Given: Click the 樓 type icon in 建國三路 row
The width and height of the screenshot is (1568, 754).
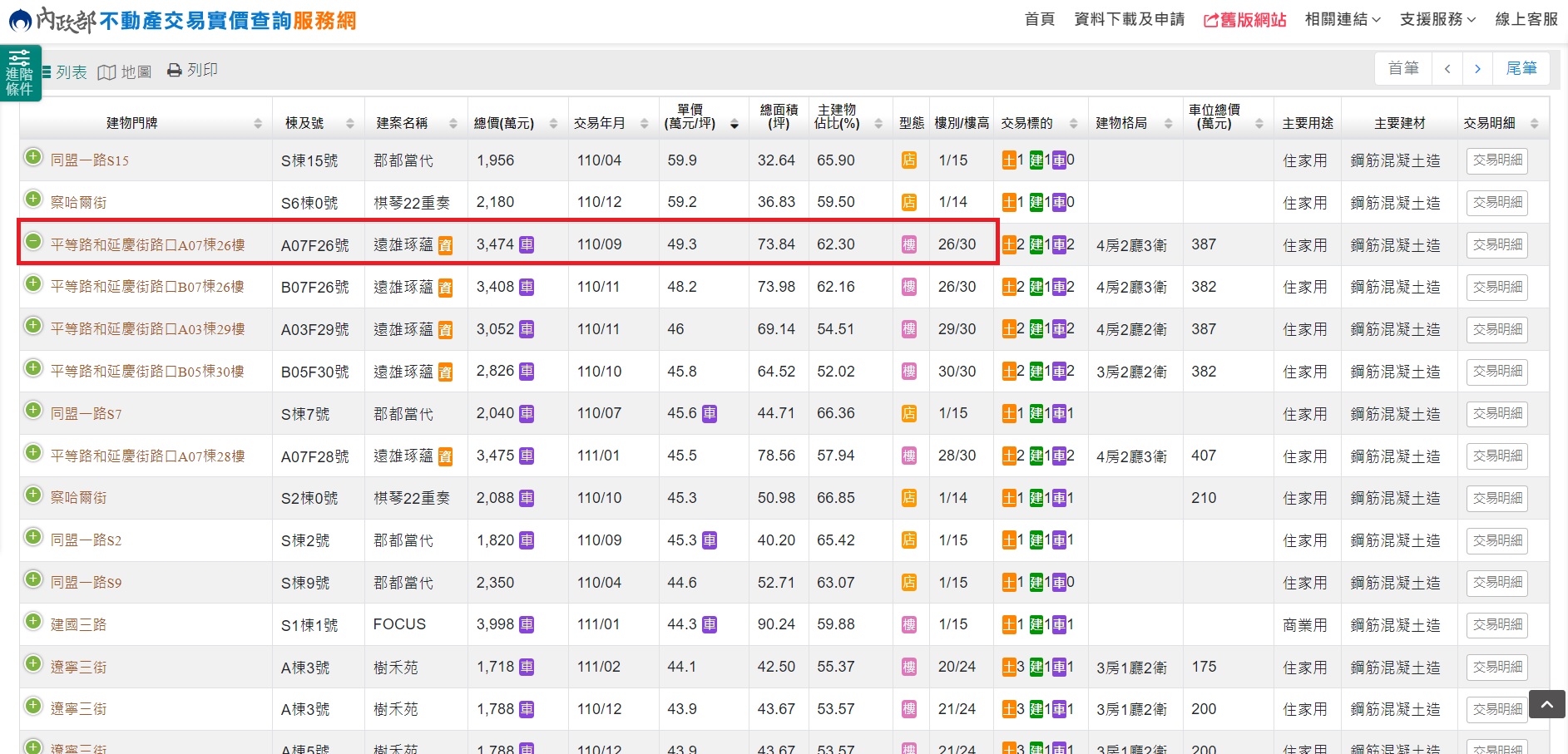Looking at the screenshot, I should pos(909,625).
